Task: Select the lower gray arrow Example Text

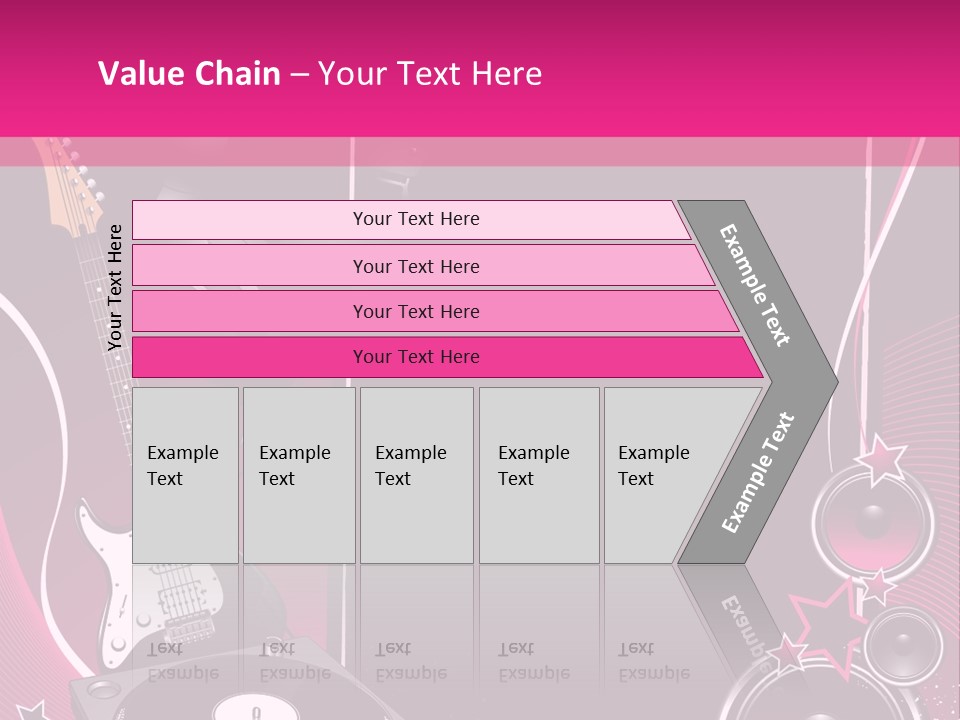Action: [757, 473]
